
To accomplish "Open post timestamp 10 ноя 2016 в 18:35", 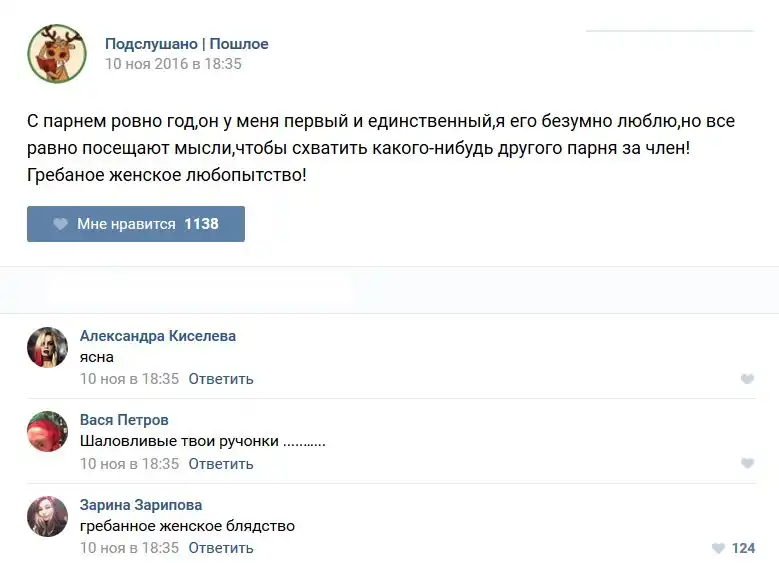I will (x=174, y=64).
